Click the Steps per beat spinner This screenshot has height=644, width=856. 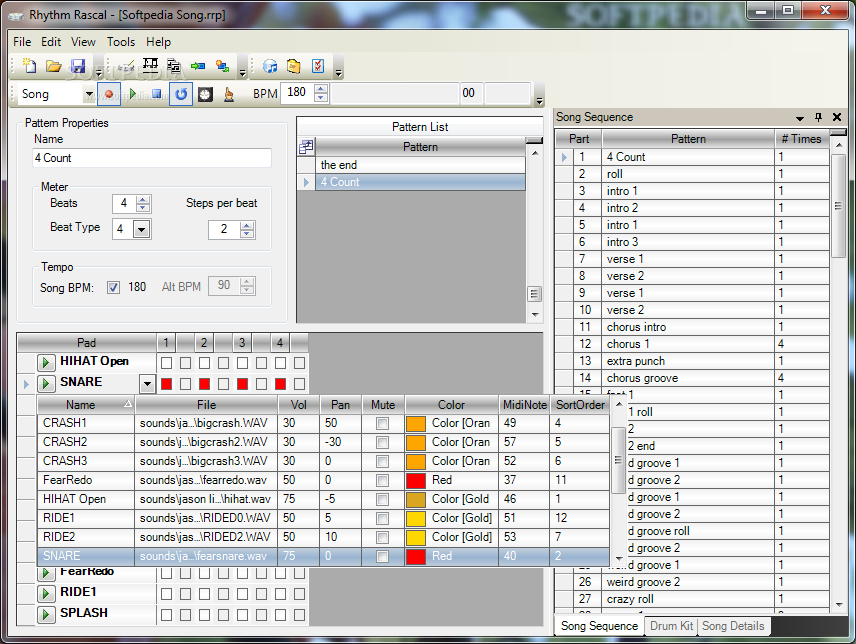[x=247, y=230]
